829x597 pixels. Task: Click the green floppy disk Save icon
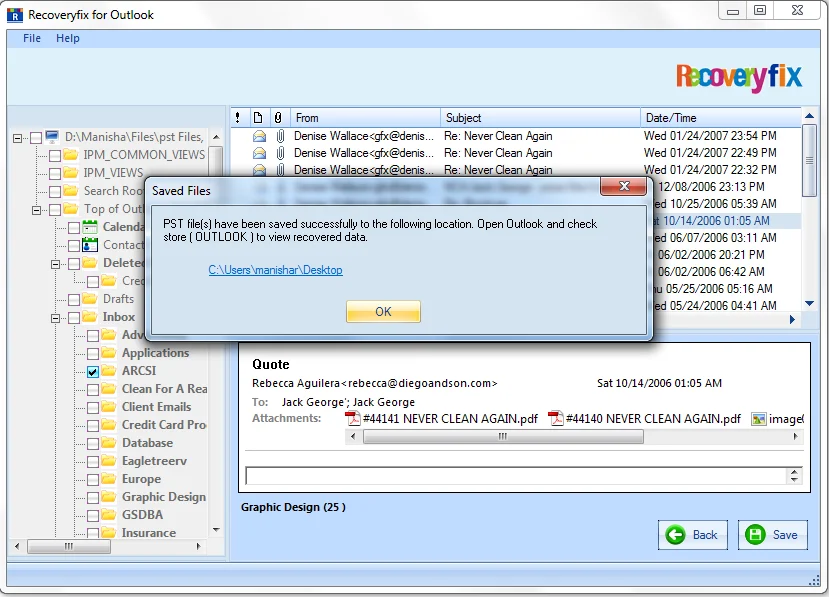pyautogui.click(x=755, y=535)
